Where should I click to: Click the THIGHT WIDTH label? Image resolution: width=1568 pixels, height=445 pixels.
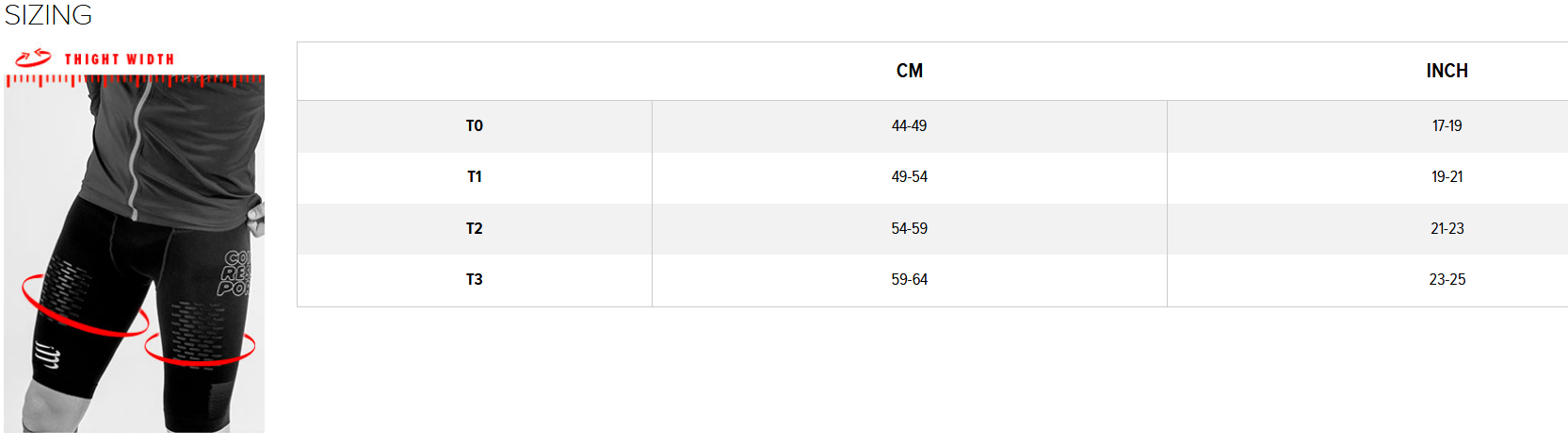(x=120, y=59)
